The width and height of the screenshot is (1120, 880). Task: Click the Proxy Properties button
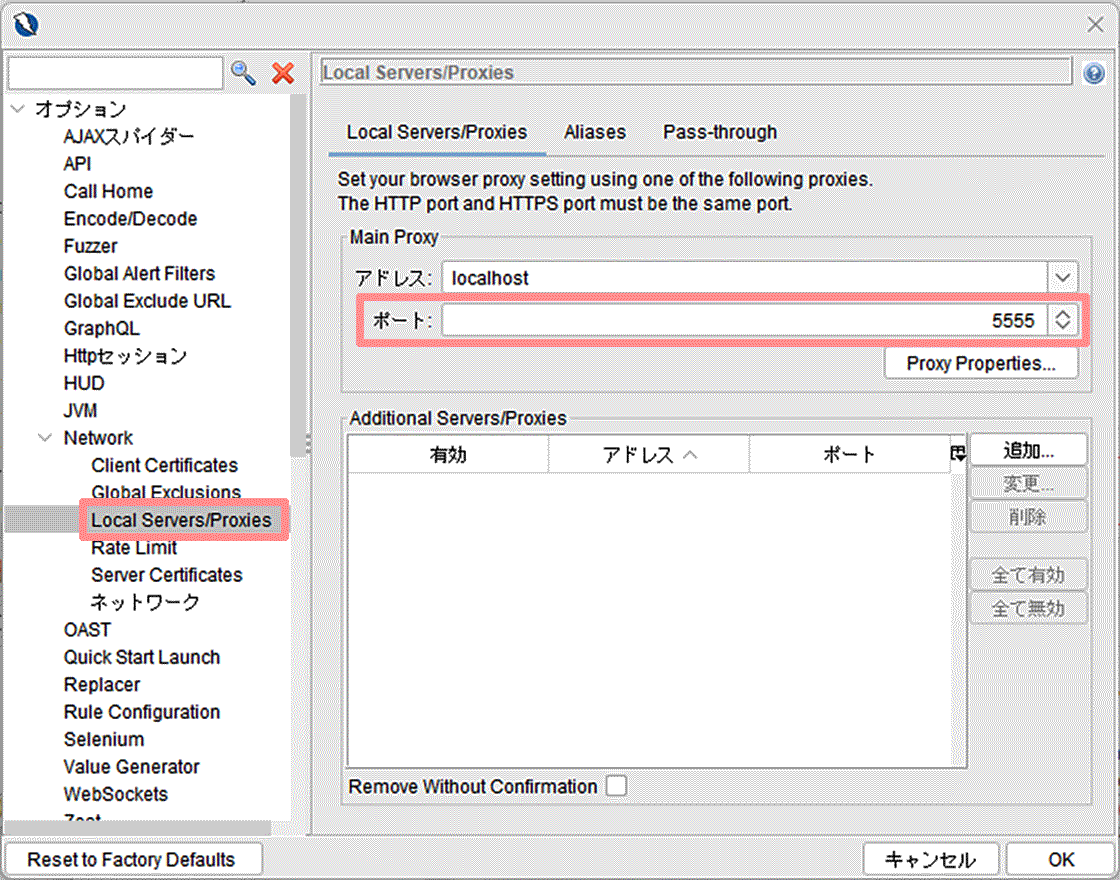pyautogui.click(x=980, y=363)
